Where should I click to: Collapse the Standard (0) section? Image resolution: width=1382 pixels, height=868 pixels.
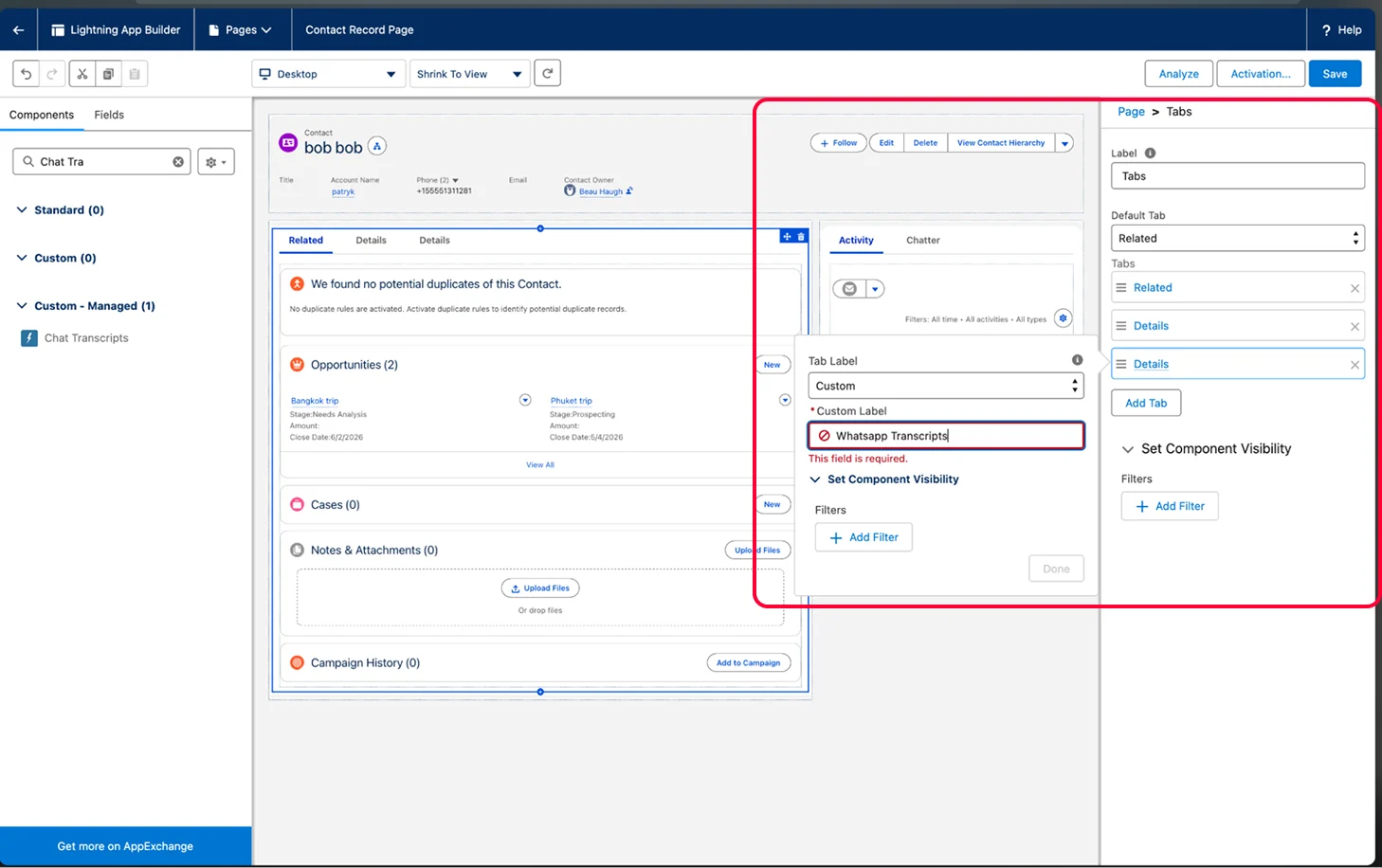[x=22, y=210]
